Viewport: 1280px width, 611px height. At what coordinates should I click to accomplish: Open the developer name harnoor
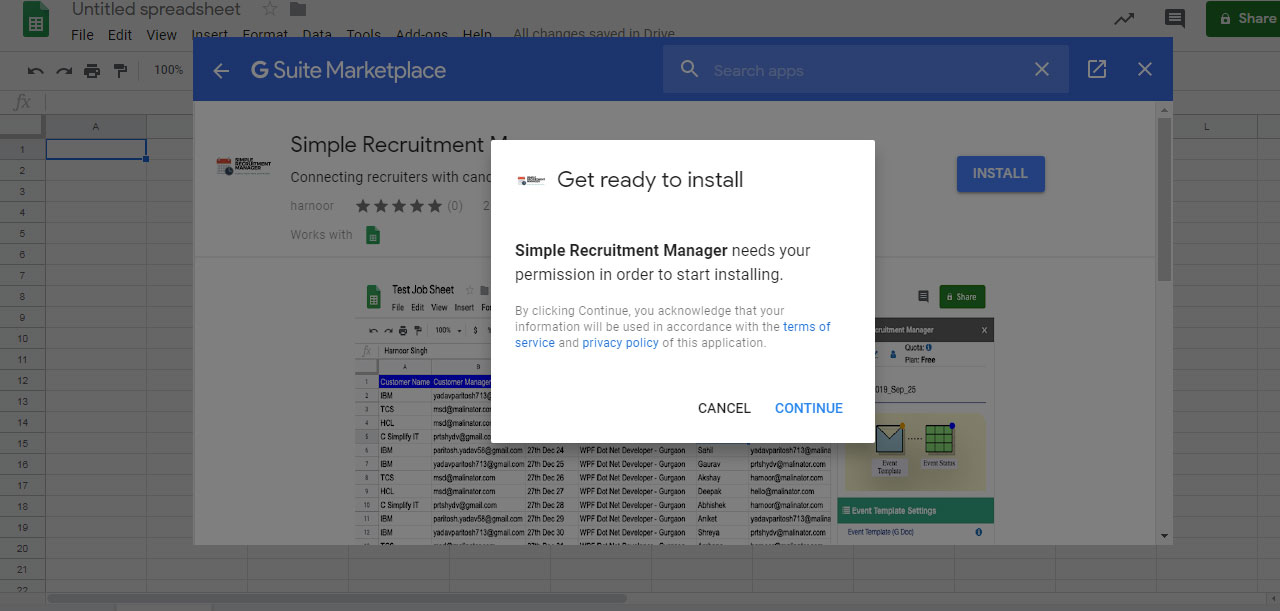(x=314, y=206)
